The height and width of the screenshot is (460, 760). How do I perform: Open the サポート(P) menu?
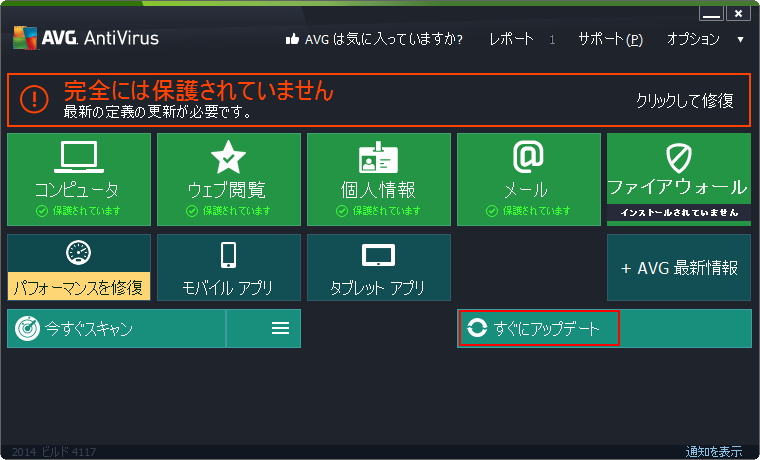pos(610,39)
